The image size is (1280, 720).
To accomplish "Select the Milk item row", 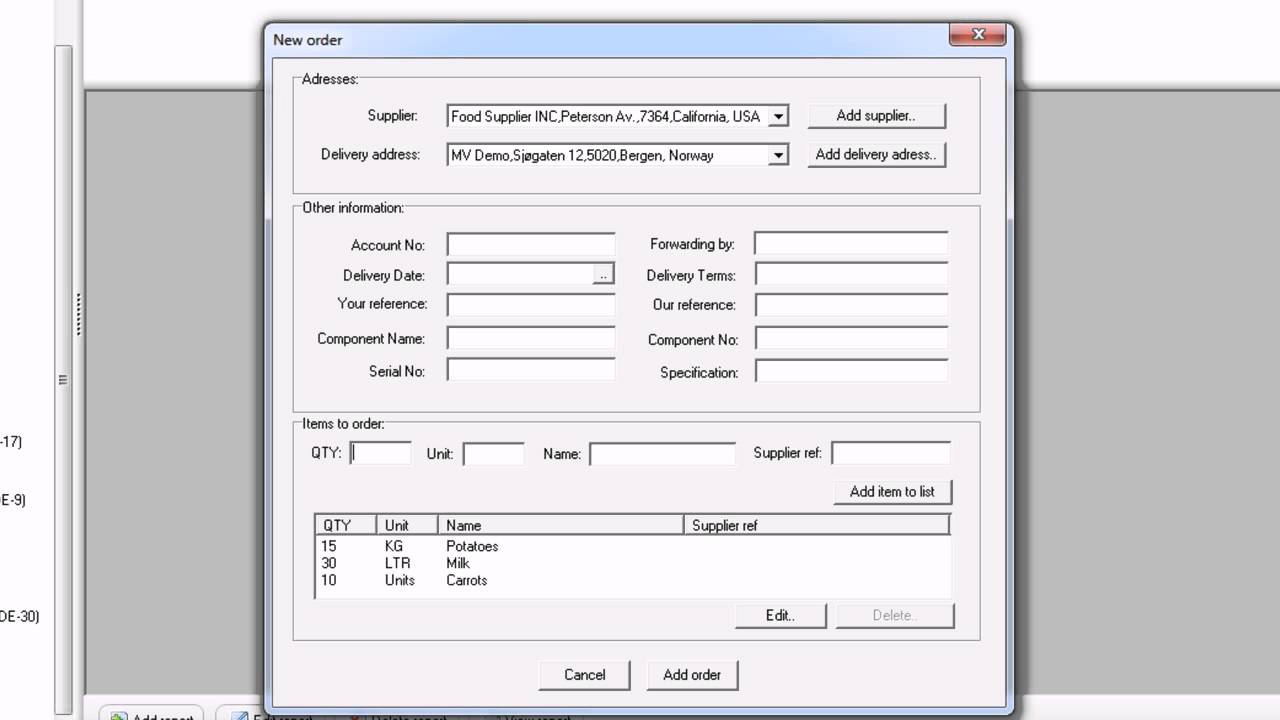I will pyautogui.click(x=632, y=563).
